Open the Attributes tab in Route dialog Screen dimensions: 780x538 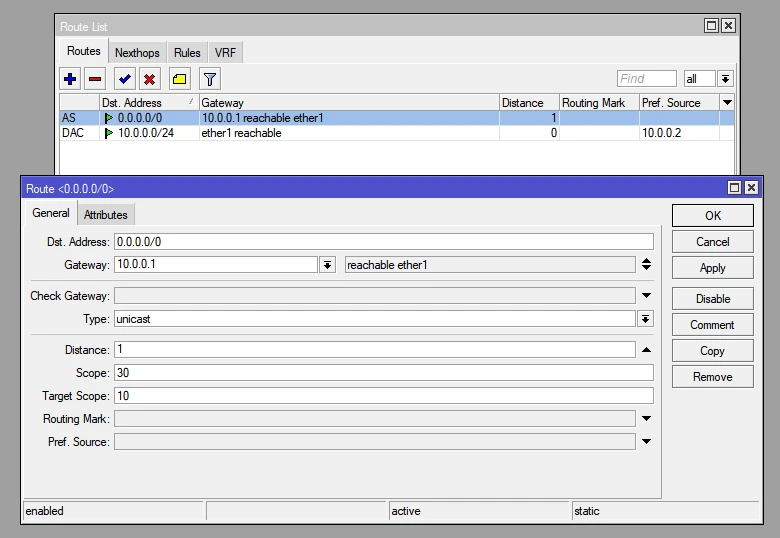105,215
